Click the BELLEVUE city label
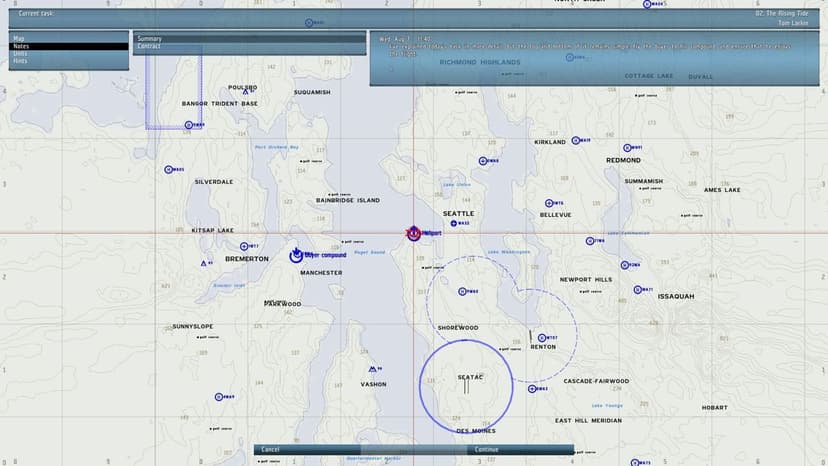 pyautogui.click(x=556, y=215)
